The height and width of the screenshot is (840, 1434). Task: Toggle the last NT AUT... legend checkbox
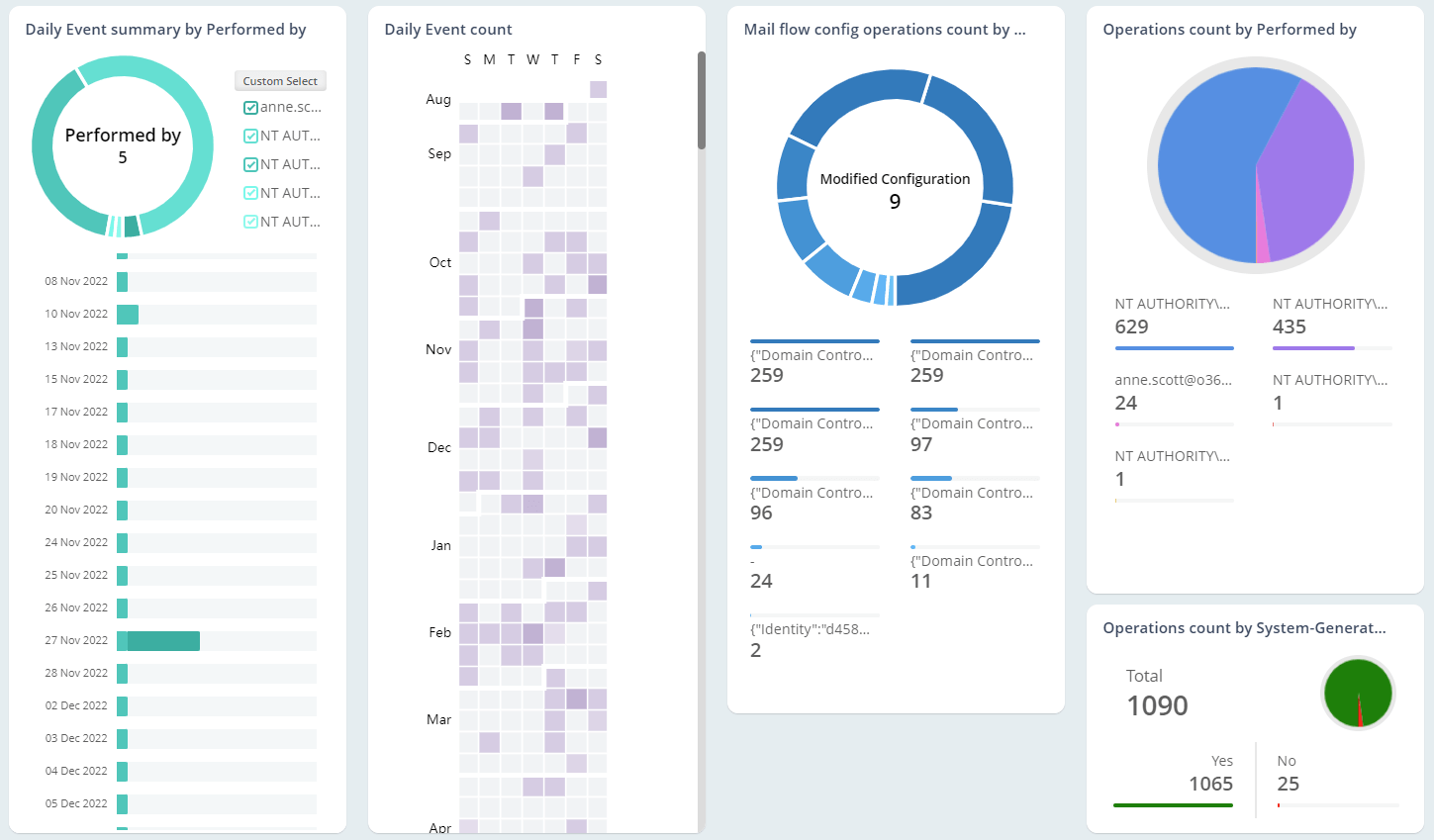pos(251,222)
